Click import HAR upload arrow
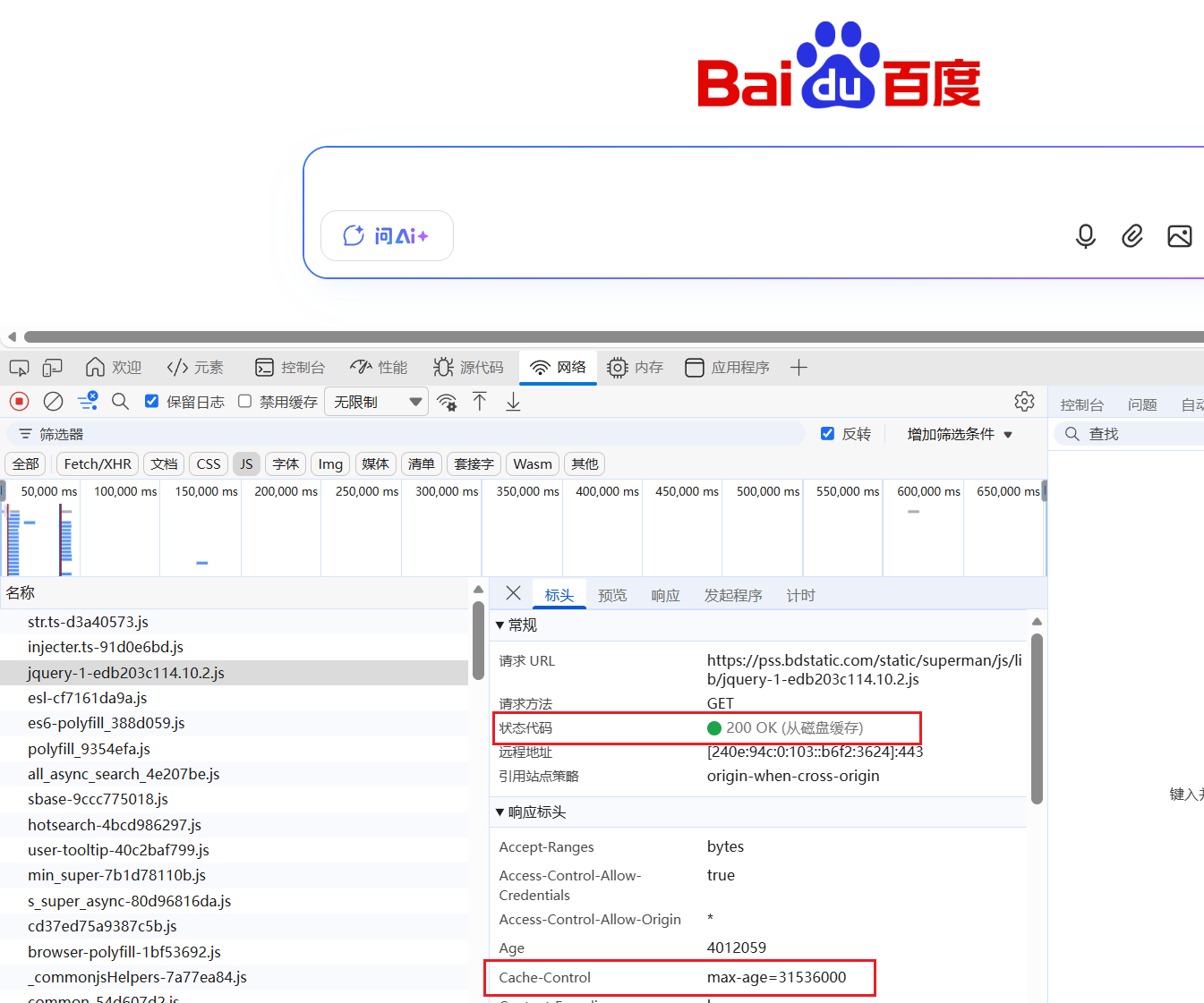Viewport: 1204px width, 1003px height. click(480, 402)
